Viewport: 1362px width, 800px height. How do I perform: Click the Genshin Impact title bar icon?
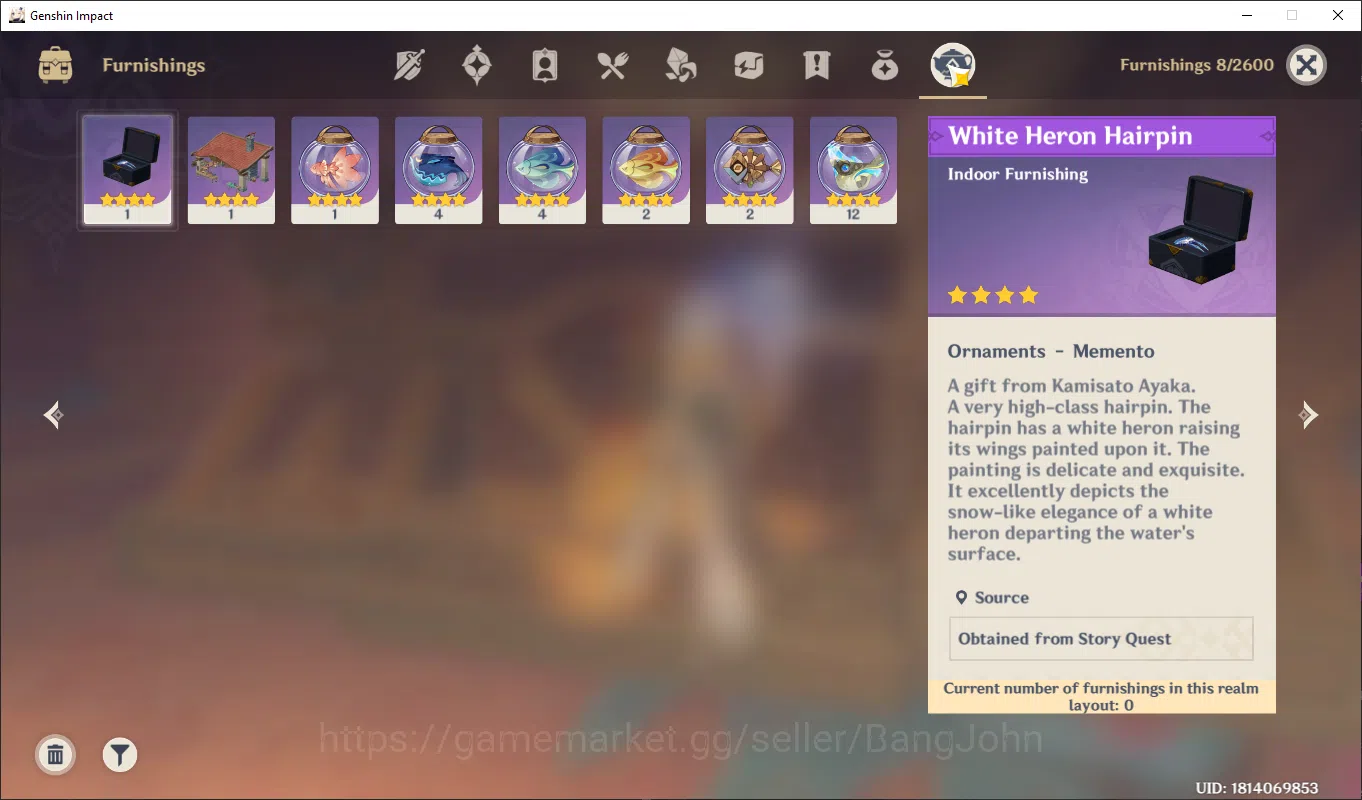tap(17, 15)
